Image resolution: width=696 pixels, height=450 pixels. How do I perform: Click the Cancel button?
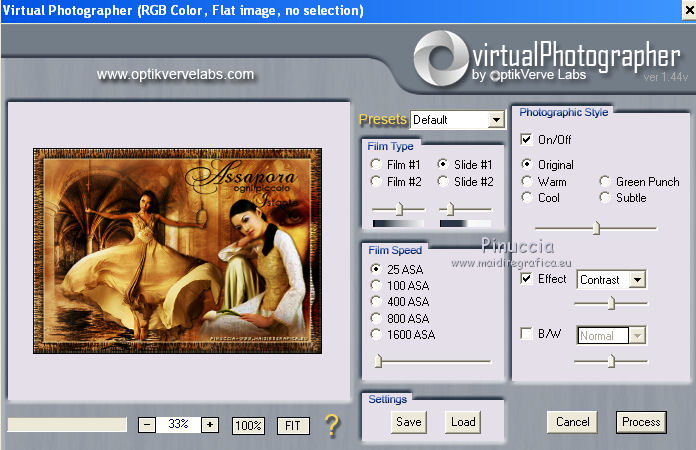click(573, 422)
